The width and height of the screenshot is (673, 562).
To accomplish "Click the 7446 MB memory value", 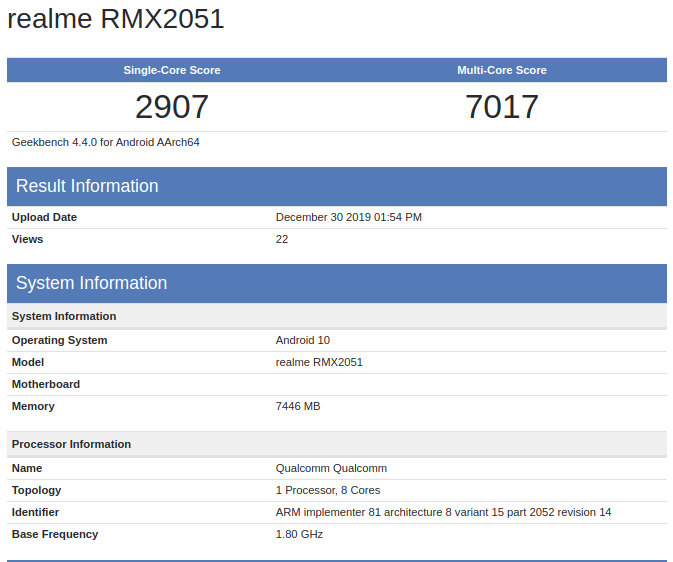I will click(298, 406).
